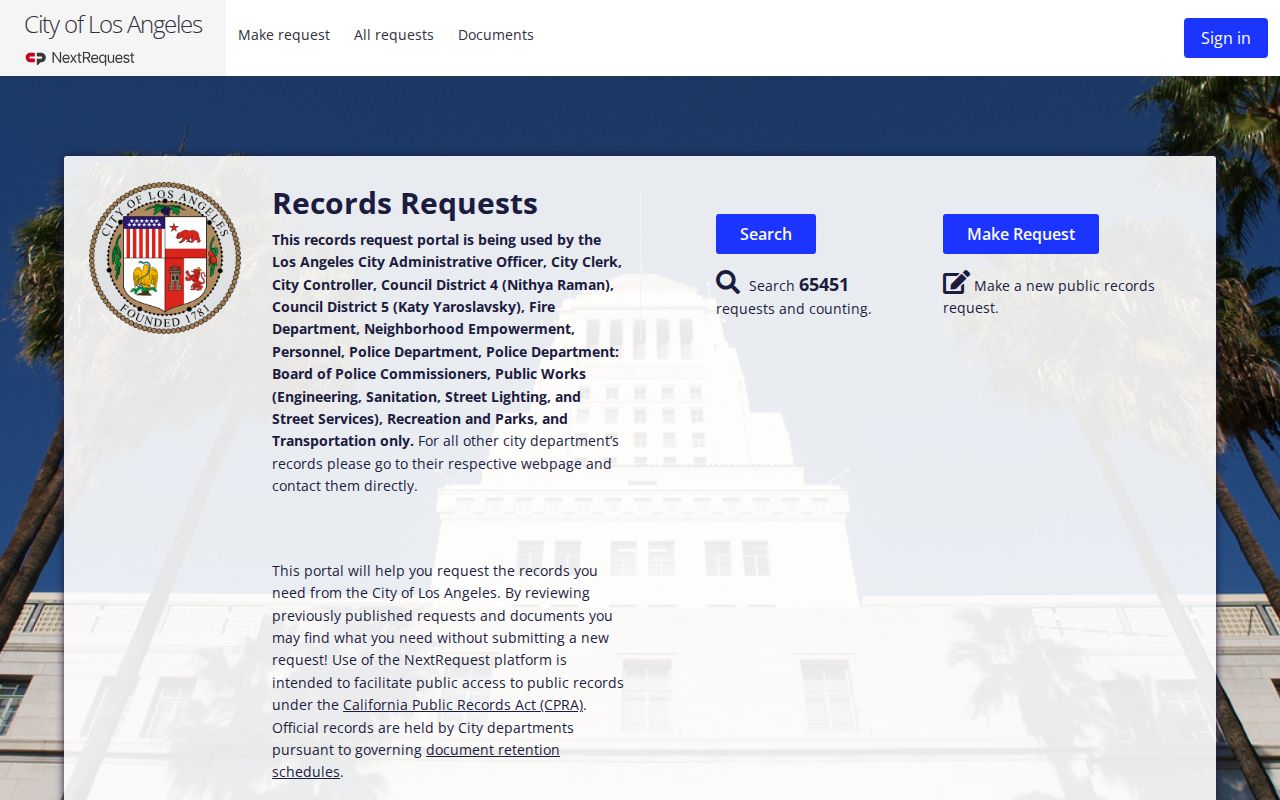Click the pencil edit icon beside Make a new request
This screenshot has width=1280, height=800.
pos(956,282)
